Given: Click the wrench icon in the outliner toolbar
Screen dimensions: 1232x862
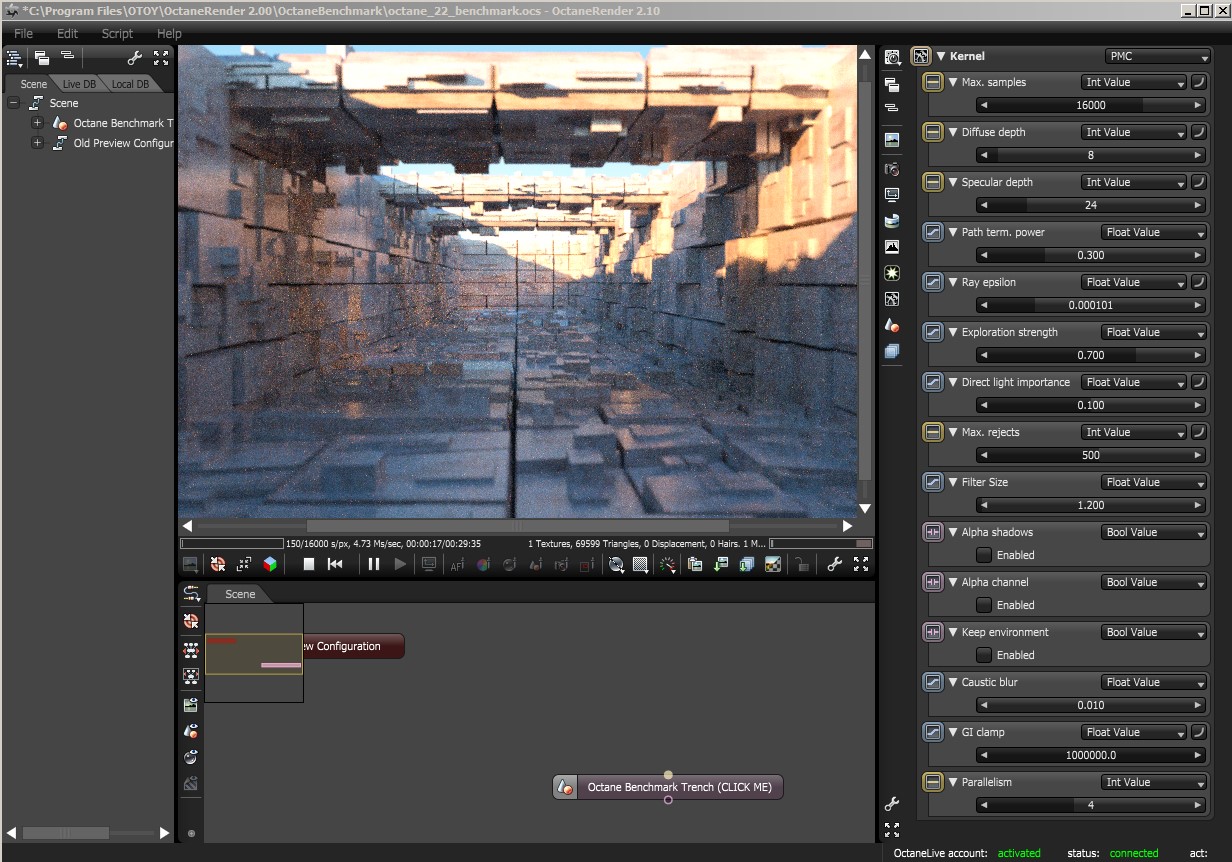Looking at the screenshot, I should [x=135, y=58].
